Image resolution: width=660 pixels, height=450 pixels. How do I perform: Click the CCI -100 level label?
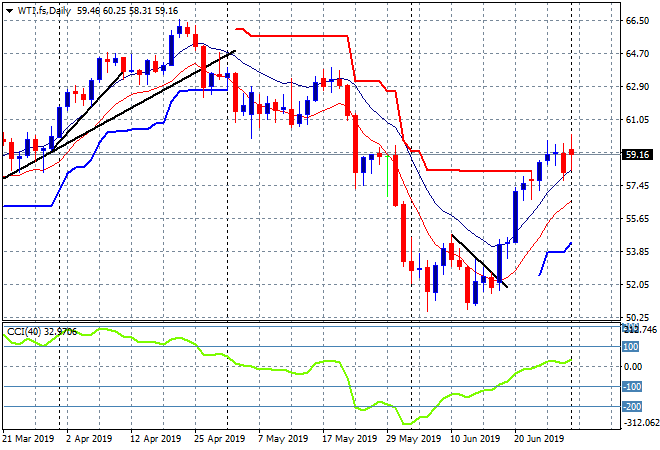click(x=632, y=386)
